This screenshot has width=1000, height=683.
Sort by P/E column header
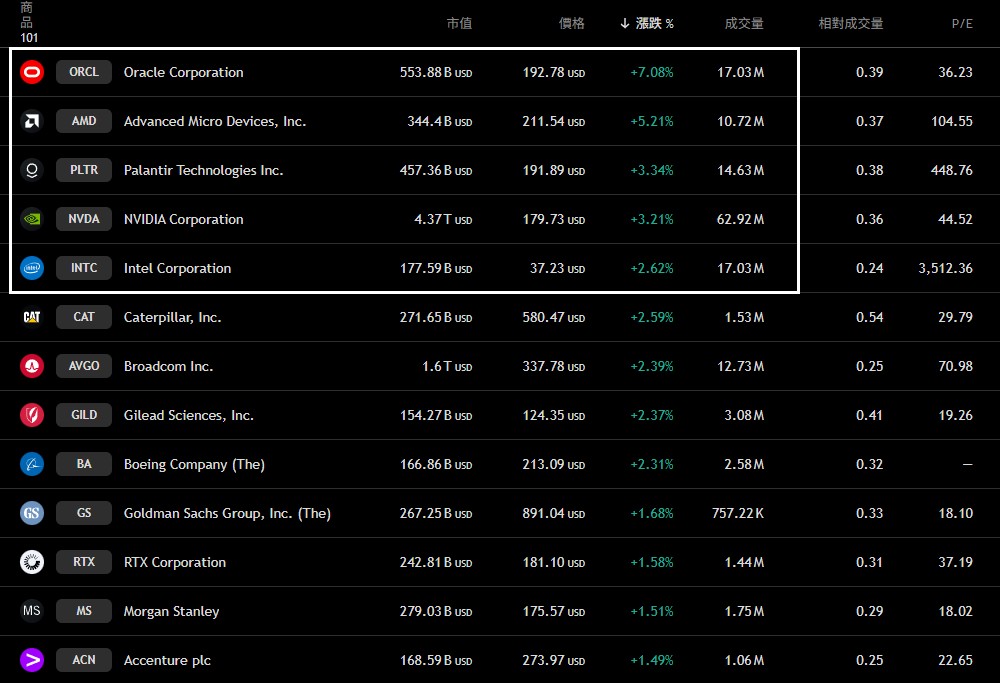[x=961, y=23]
